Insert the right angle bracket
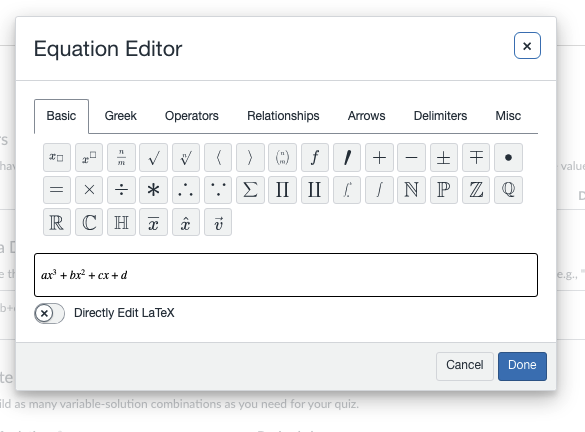This screenshot has height=432, width=585. coord(250,157)
